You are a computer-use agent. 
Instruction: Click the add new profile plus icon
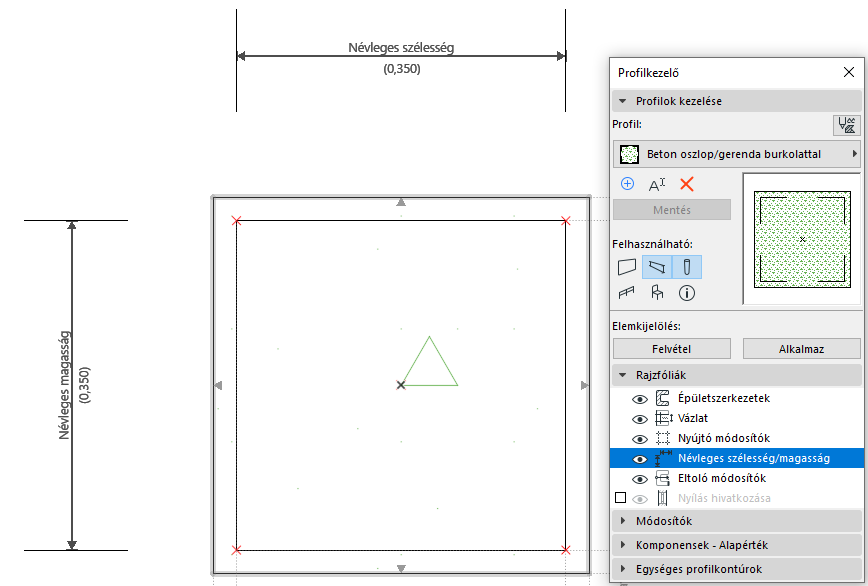627,184
